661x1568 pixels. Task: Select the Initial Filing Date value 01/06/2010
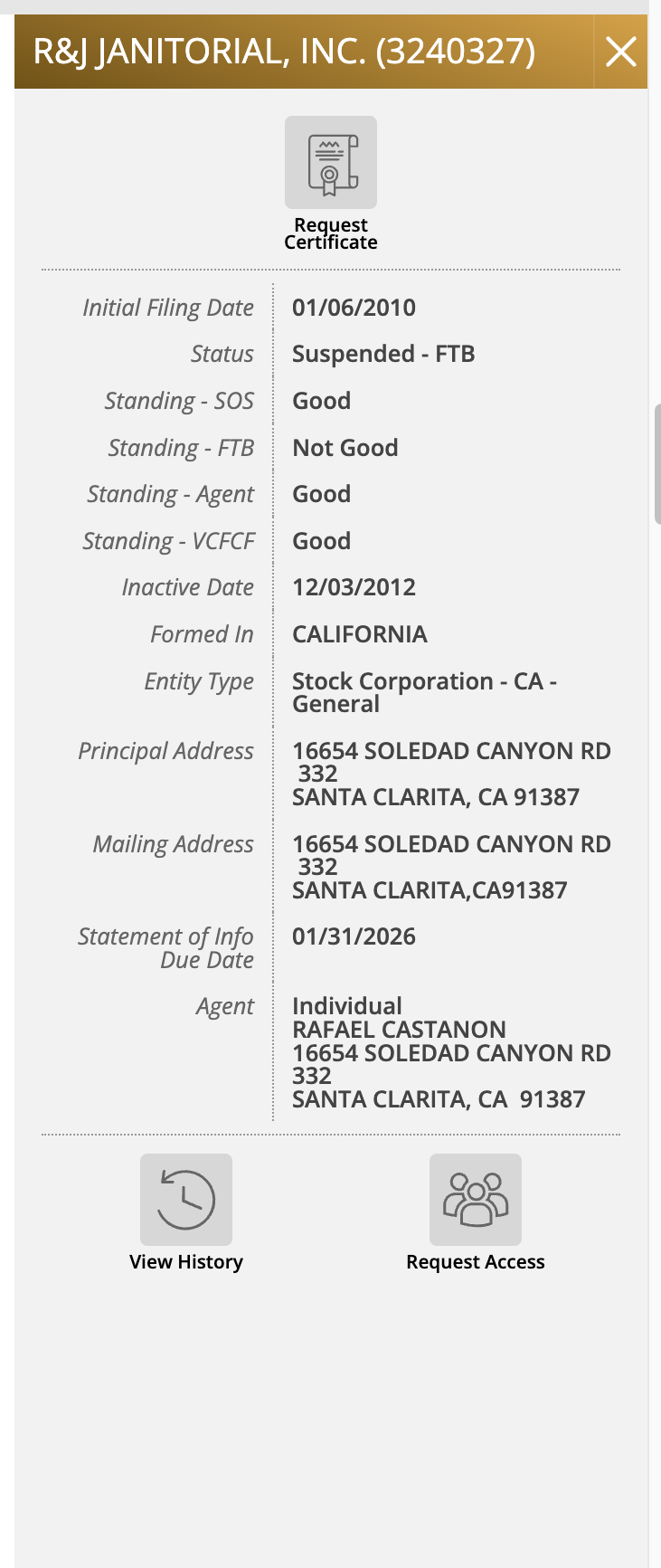354,308
